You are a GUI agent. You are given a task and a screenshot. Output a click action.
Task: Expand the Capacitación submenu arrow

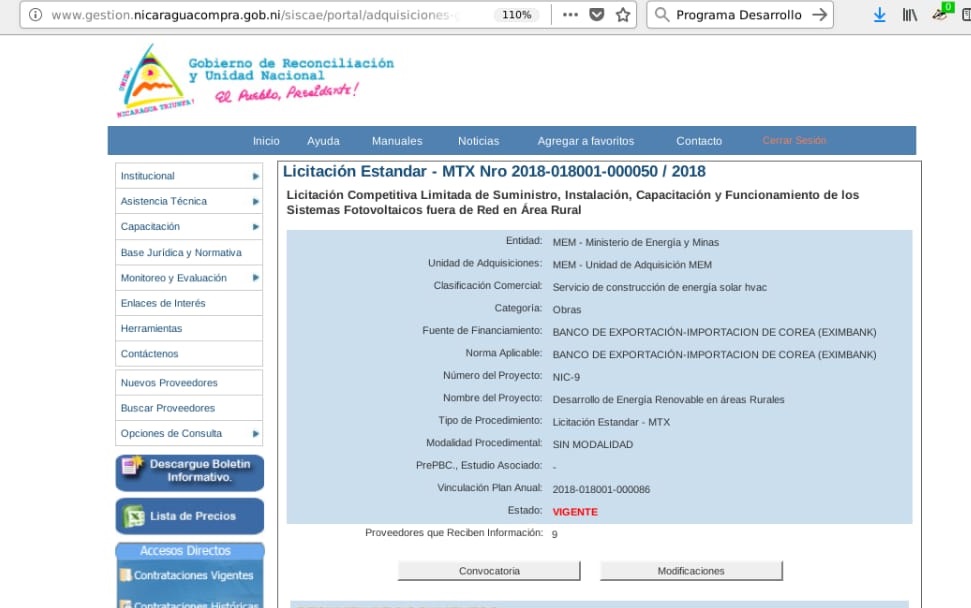pos(255,227)
